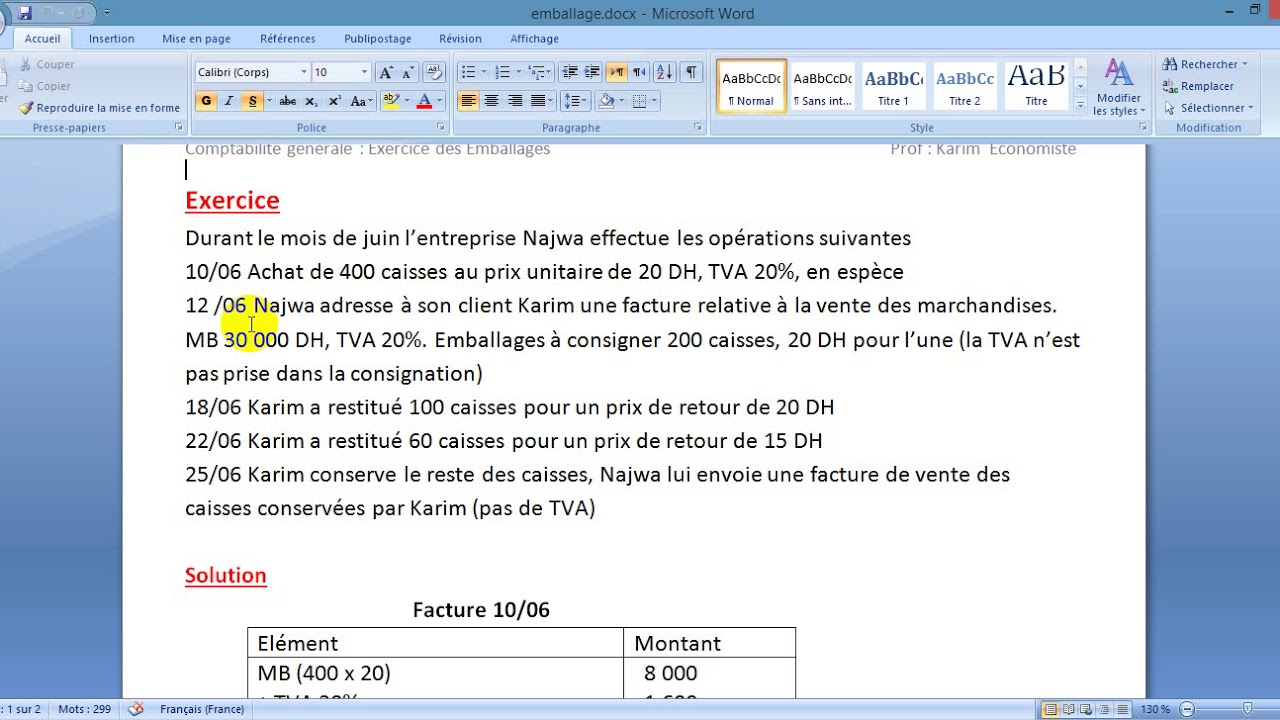Open the Affichage tab
Viewport: 1280px width, 720px height.
click(x=535, y=39)
